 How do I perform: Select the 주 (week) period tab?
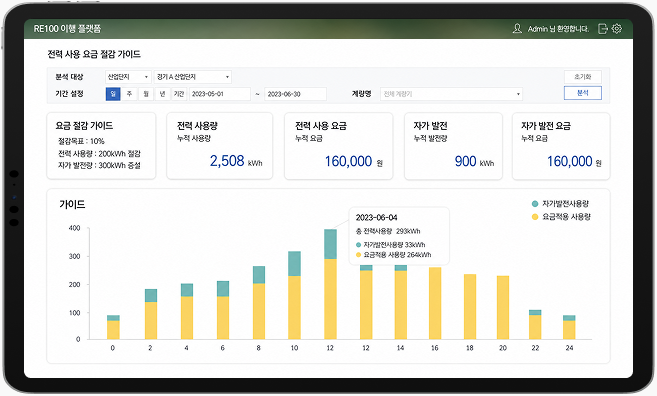(129, 94)
